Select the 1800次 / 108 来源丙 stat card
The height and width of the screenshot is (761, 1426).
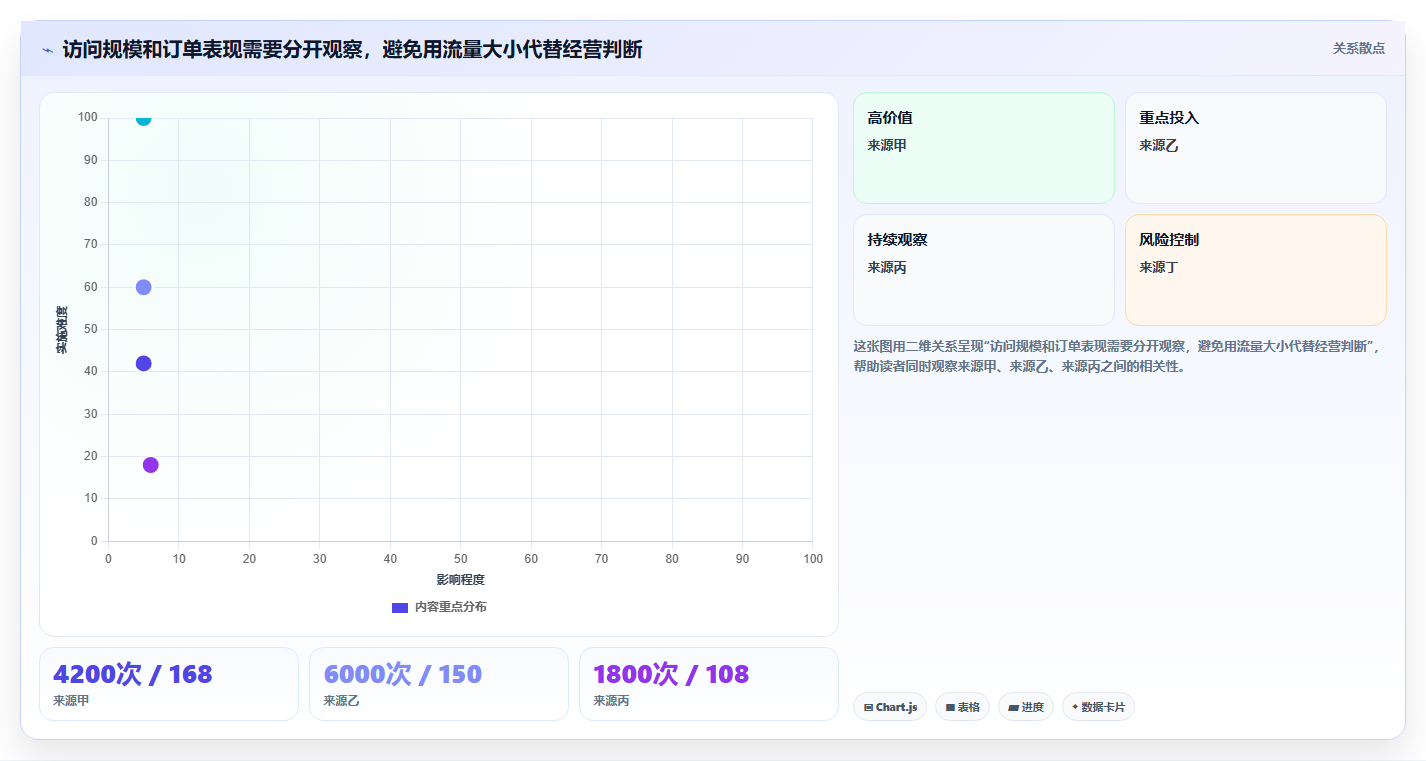pos(709,684)
